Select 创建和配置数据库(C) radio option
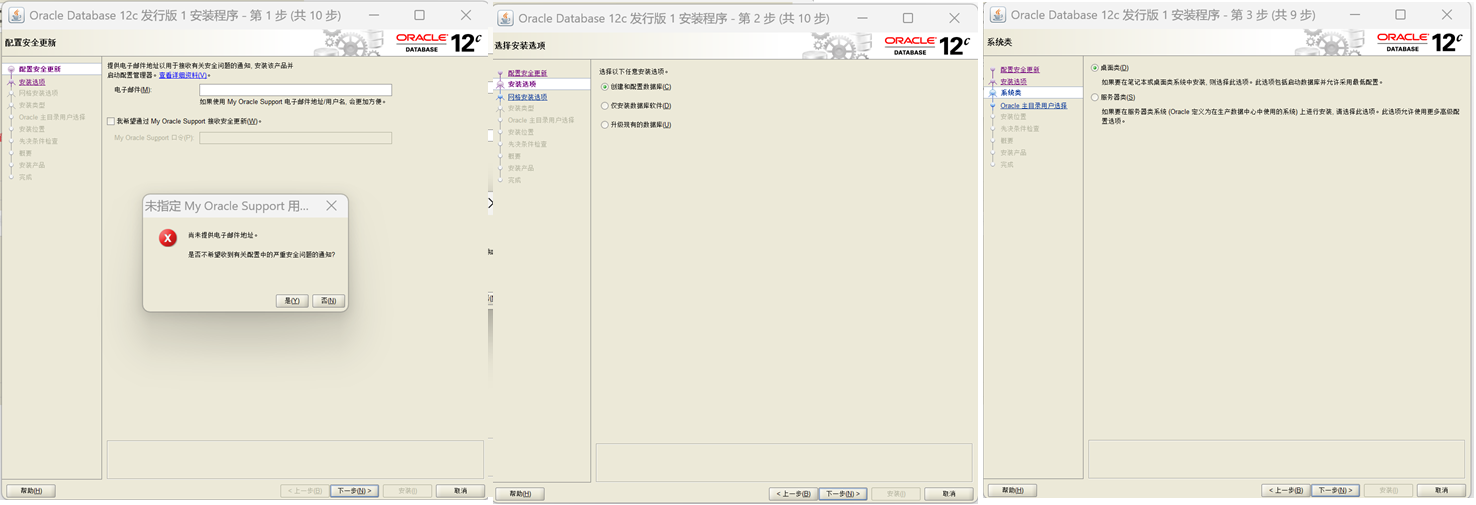The height and width of the screenshot is (505, 1476). [x=605, y=87]
